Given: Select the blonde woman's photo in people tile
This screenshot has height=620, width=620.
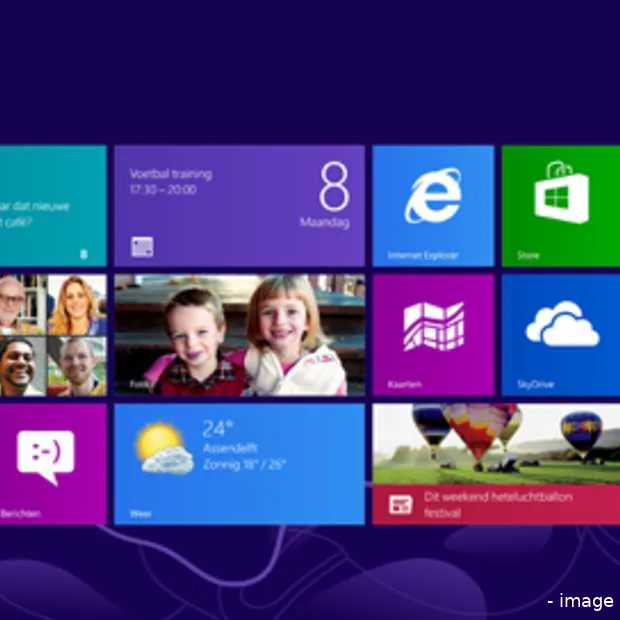Looking at the screenshot, I should 77,305.
